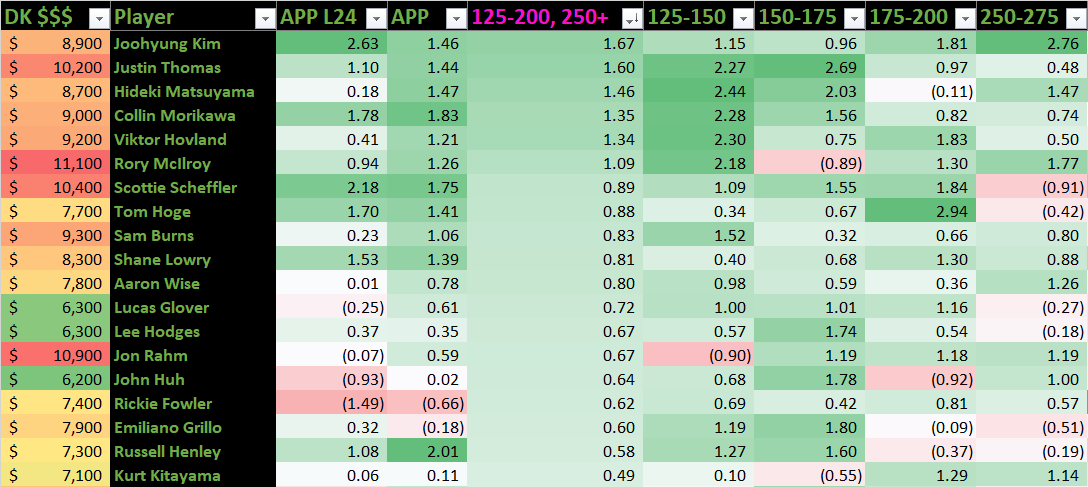The width and height of the screenshot is (1088, 487).
Task: Open the 250-275 column filter dropdown
Action: tap(1076, 19)
